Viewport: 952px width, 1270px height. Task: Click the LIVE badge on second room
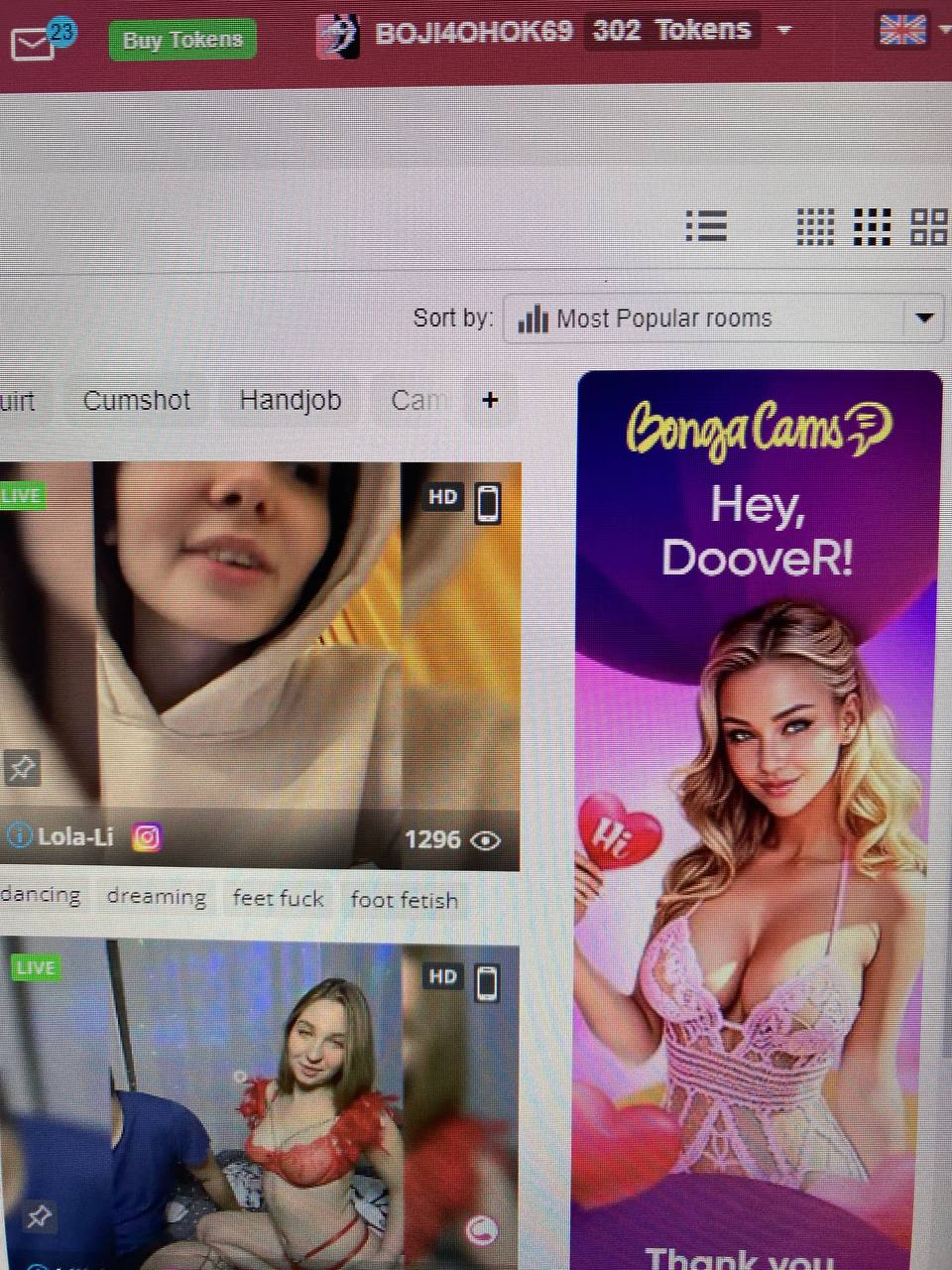click(x=36, y=968)
